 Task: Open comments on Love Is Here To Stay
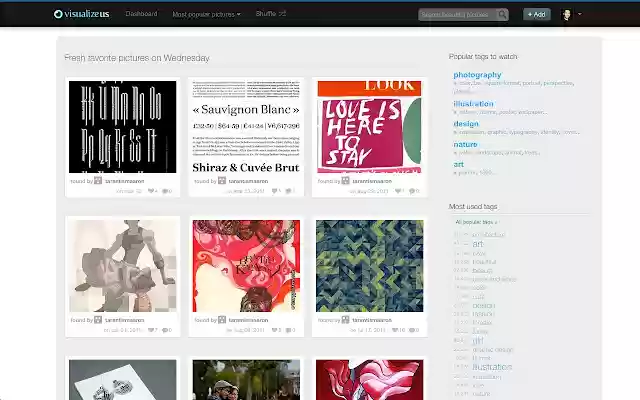[x=414, y=191]
